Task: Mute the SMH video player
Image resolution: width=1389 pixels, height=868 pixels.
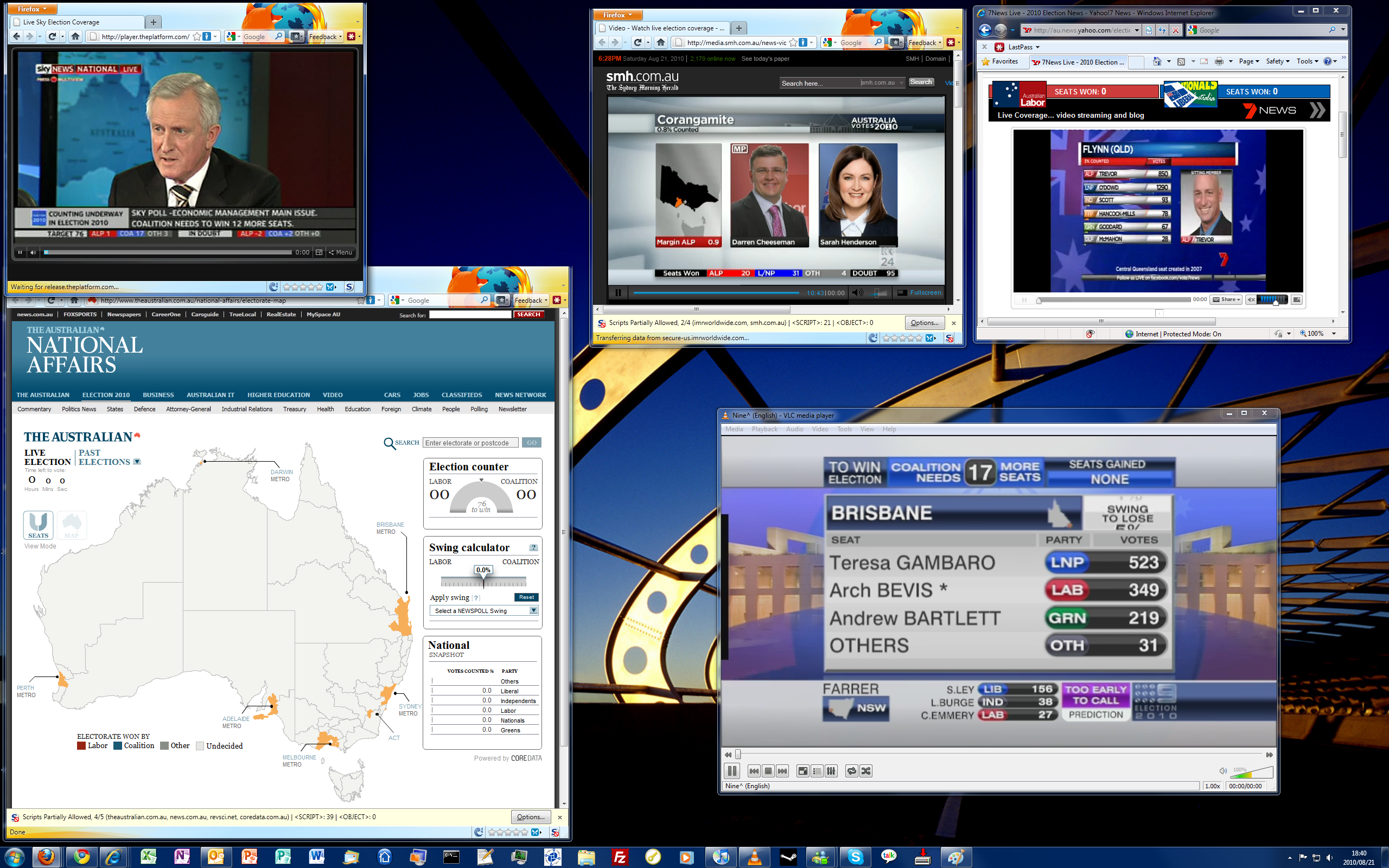Action: tap(857, 293)
